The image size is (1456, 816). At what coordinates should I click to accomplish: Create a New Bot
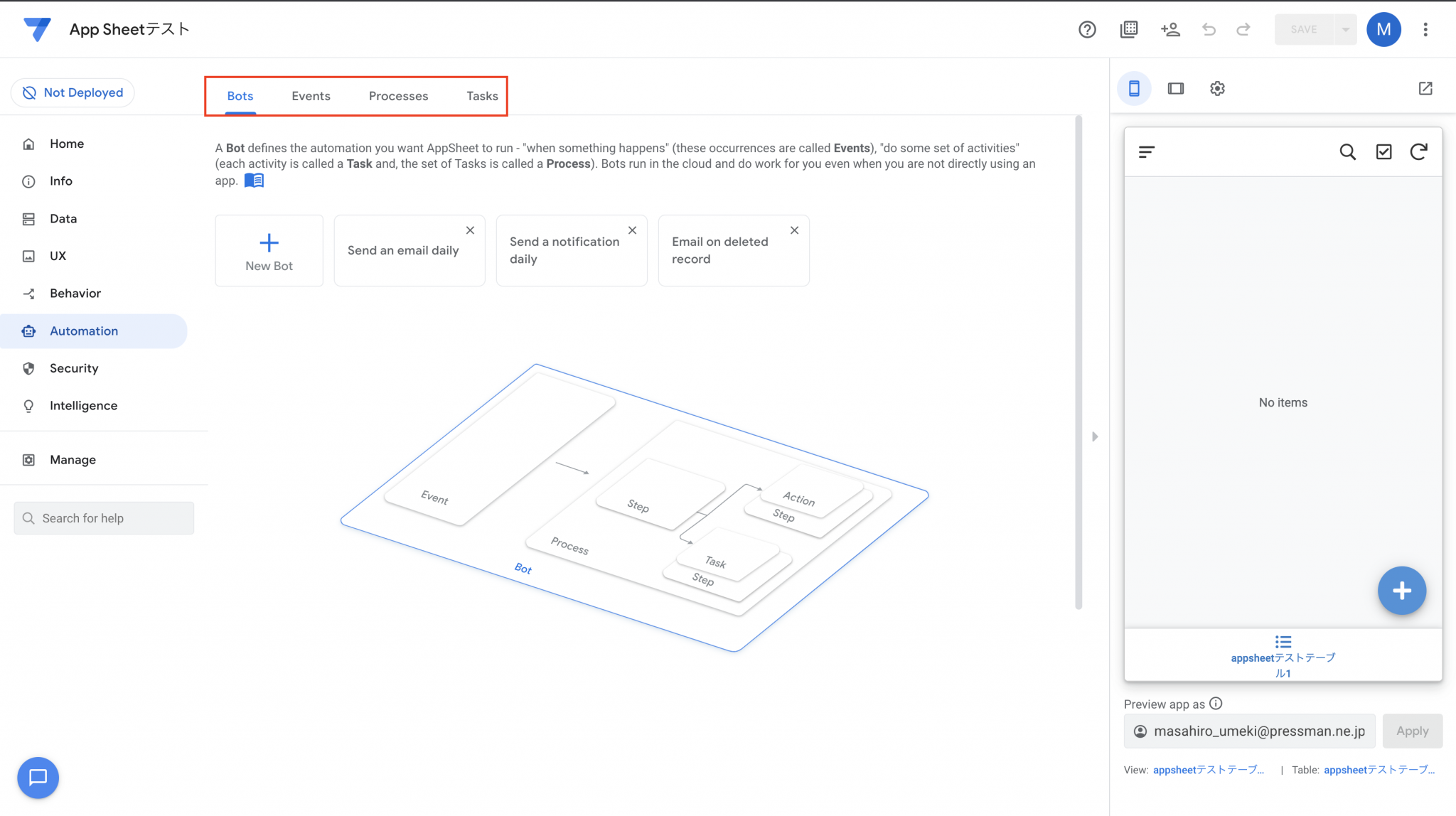pos(269,251)
